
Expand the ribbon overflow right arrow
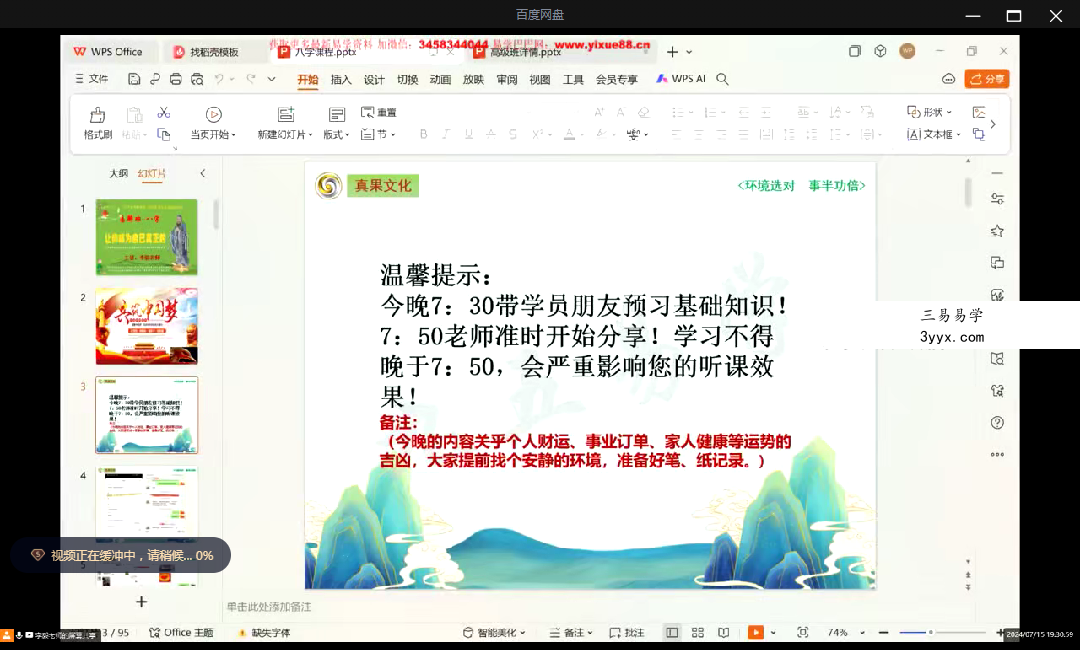pyautogui.click(x=993, y=124)
